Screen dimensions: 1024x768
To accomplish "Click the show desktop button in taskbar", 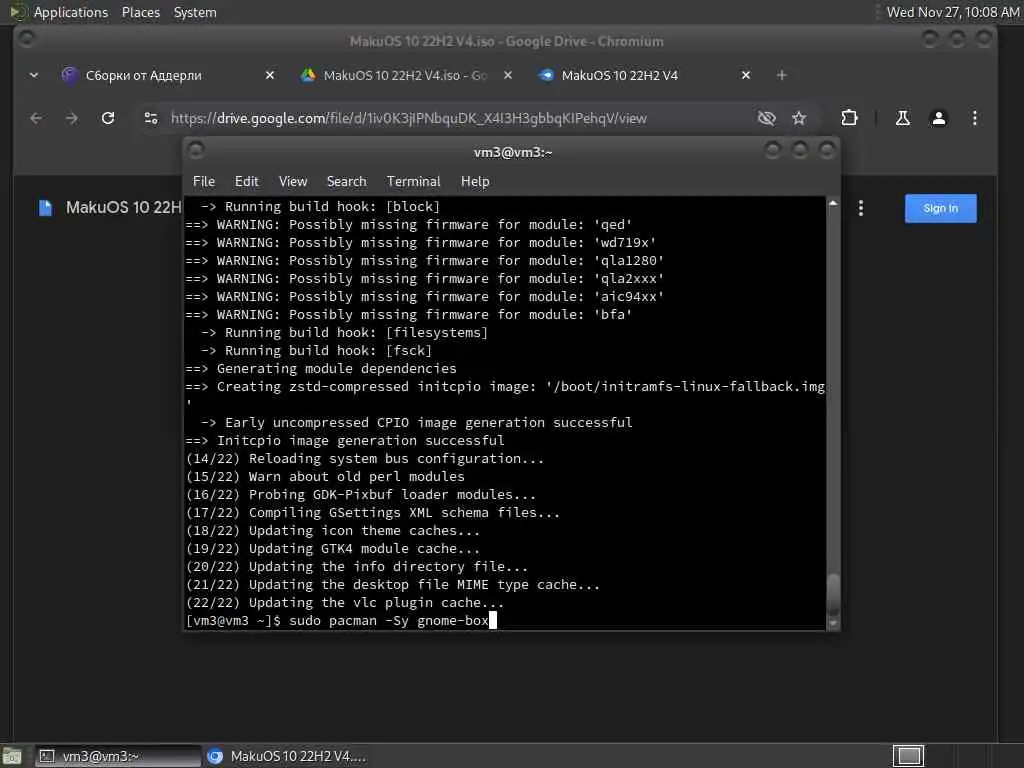I will click(12, 756).
